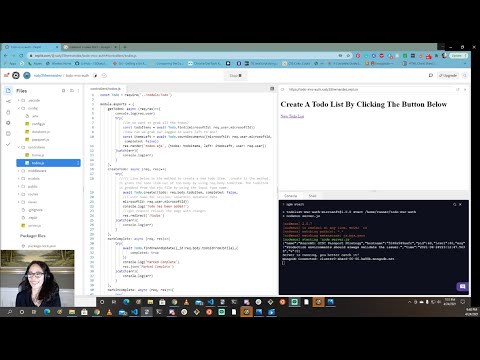
Task: Switch to the Shell tab
Action: coord(312,196)
